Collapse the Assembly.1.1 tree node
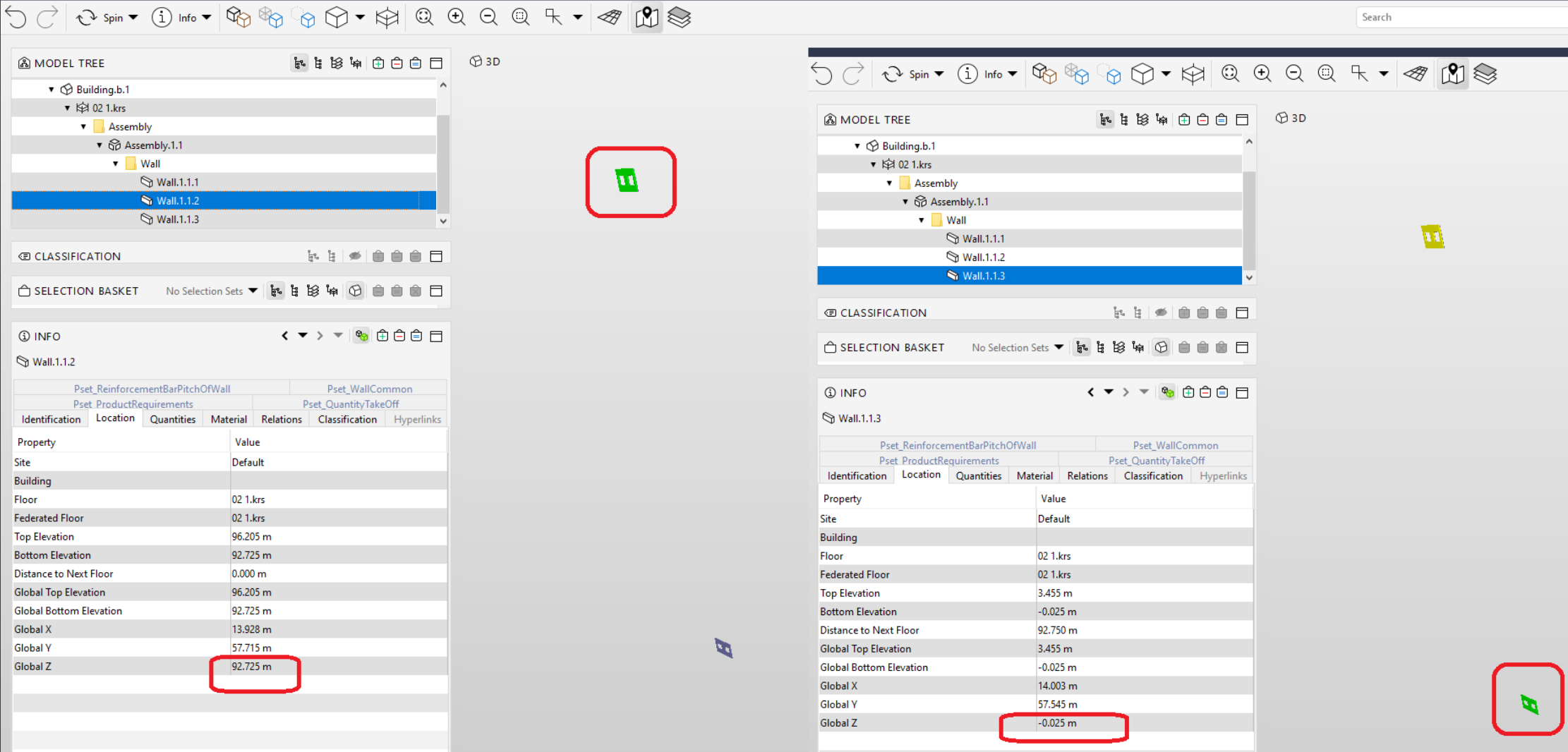 (99, 145)
